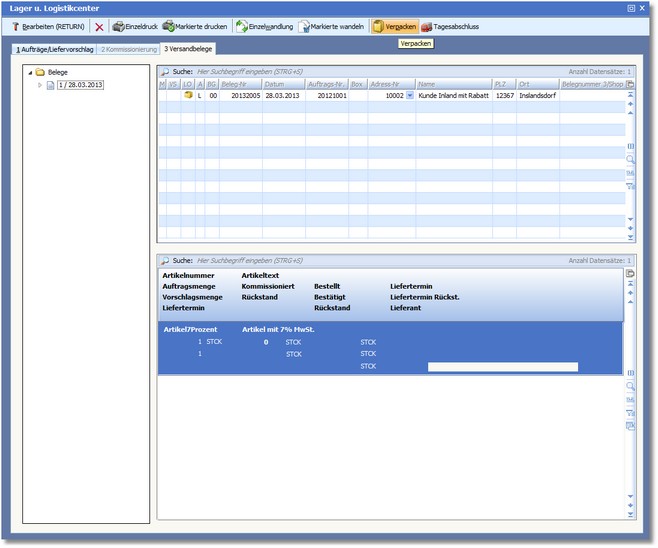Open the Adress-Nr dropdown in the 10002 row
The width and height of the screenshot is (658, 548).
[x=410, y=96]
